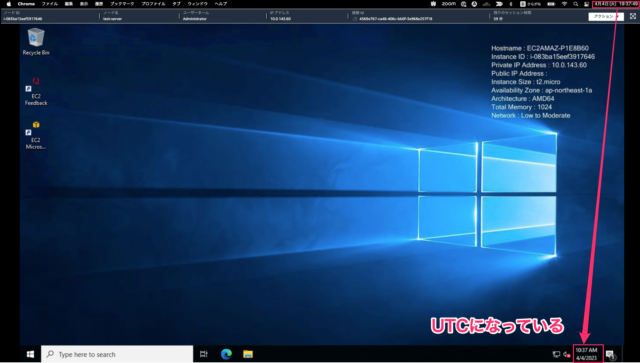Open the Windows Start menu

(x=30, y=354)
